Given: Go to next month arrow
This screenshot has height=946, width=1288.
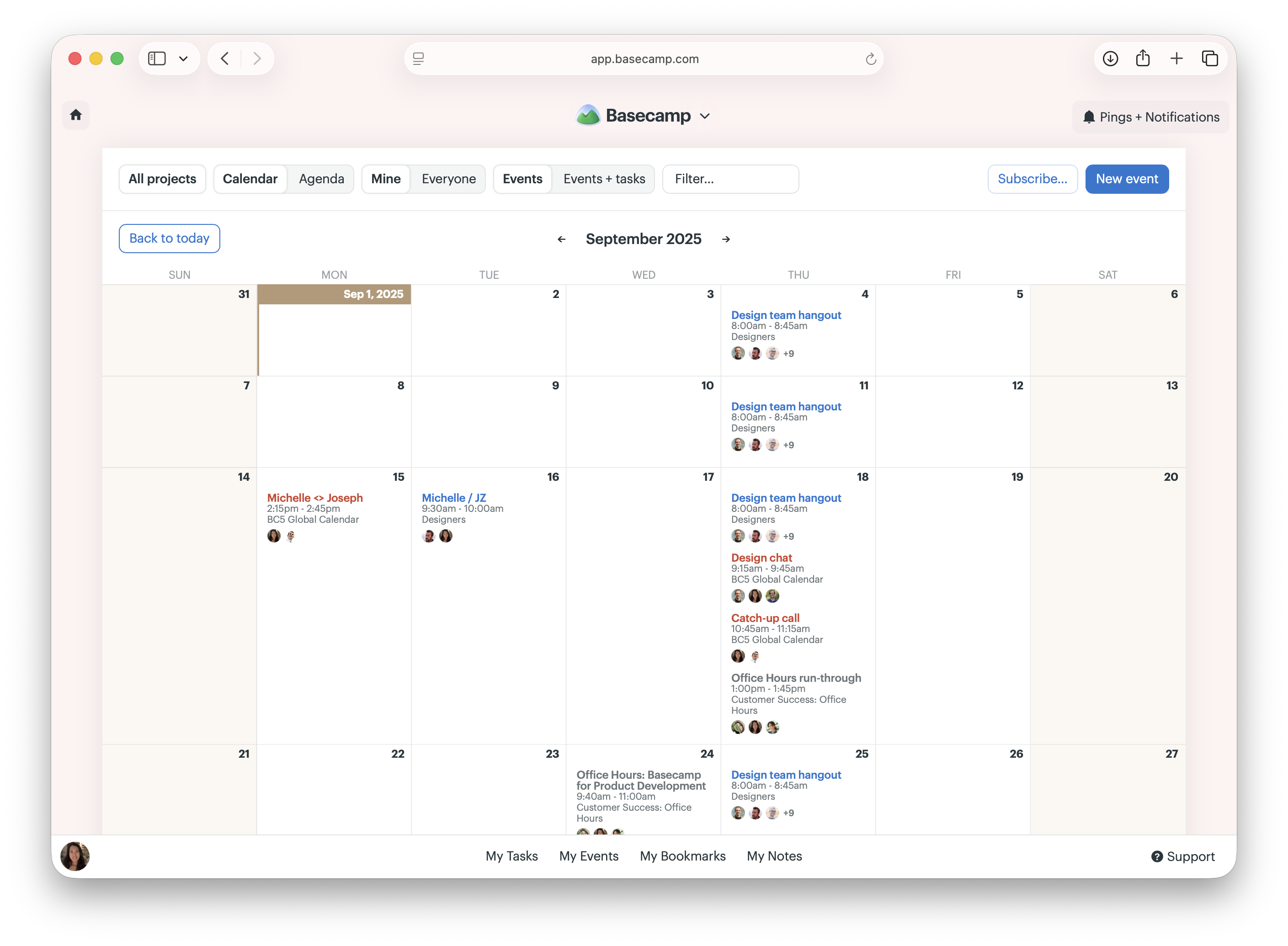Looking at the screenshot, I should [x=726, y=239].
